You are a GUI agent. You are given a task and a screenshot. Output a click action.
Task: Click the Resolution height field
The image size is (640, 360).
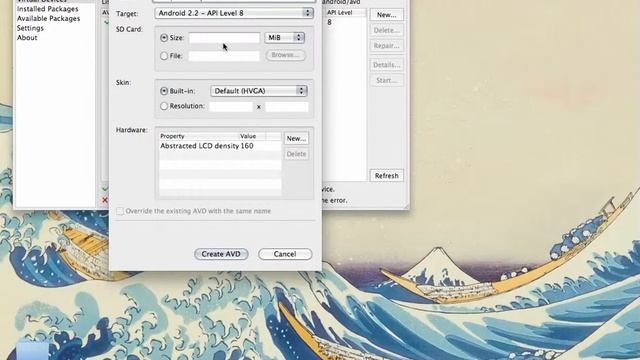point(287,107)
